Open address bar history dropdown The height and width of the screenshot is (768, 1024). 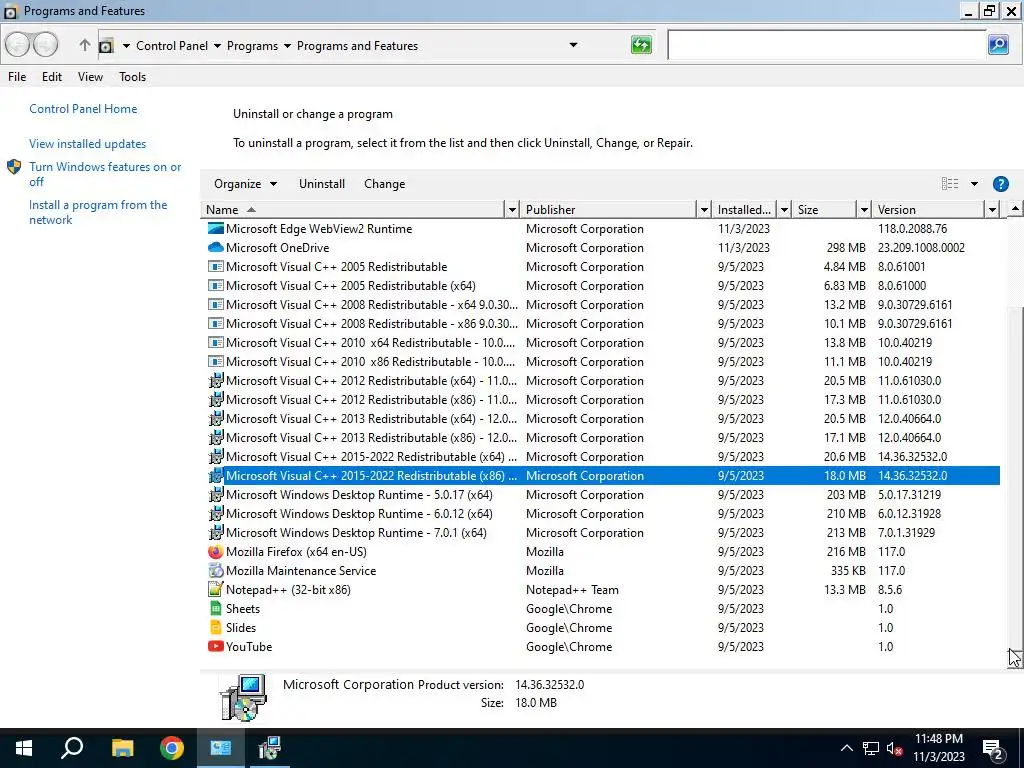573,45
